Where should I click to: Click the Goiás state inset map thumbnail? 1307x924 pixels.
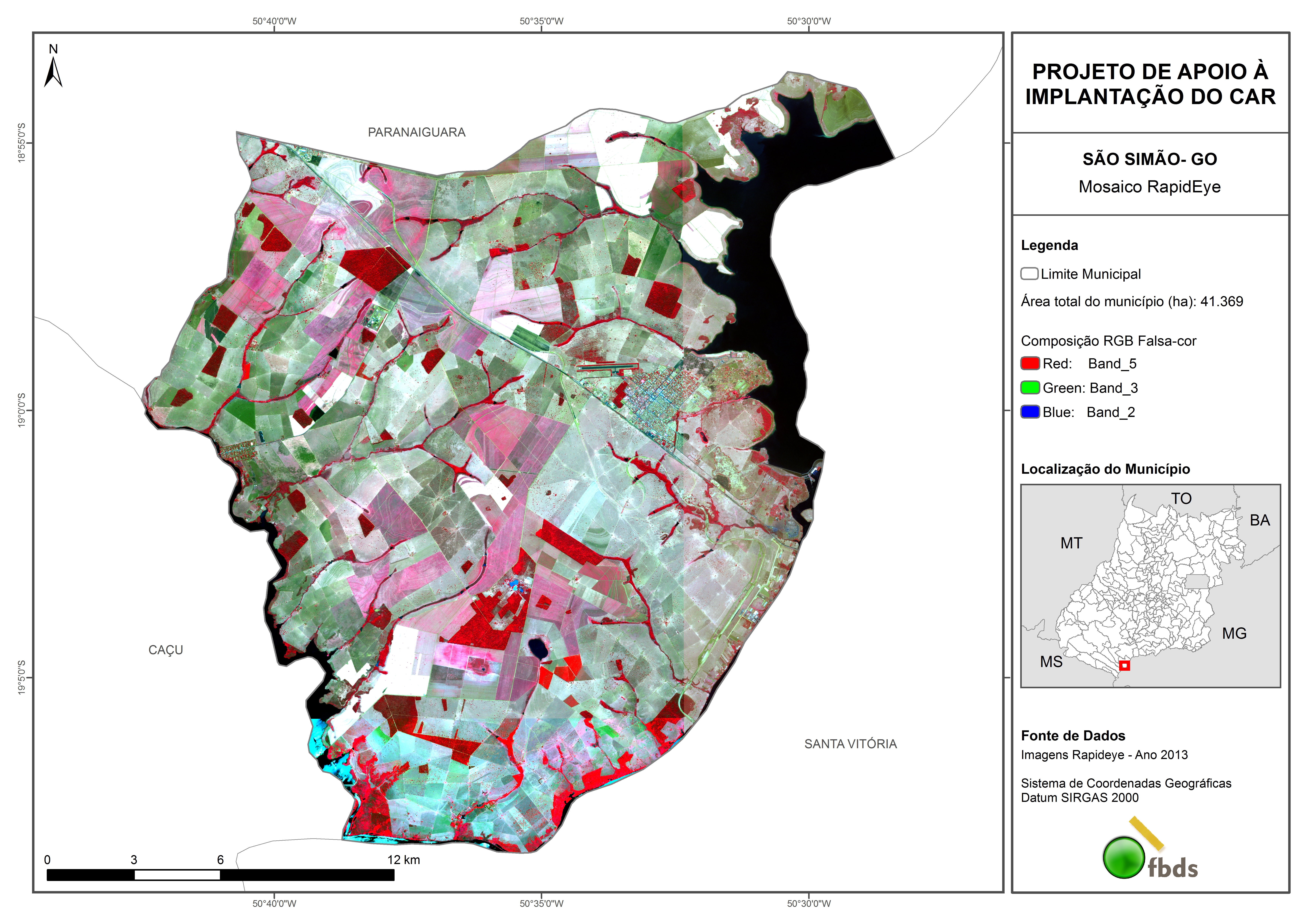click(1150, 586)
